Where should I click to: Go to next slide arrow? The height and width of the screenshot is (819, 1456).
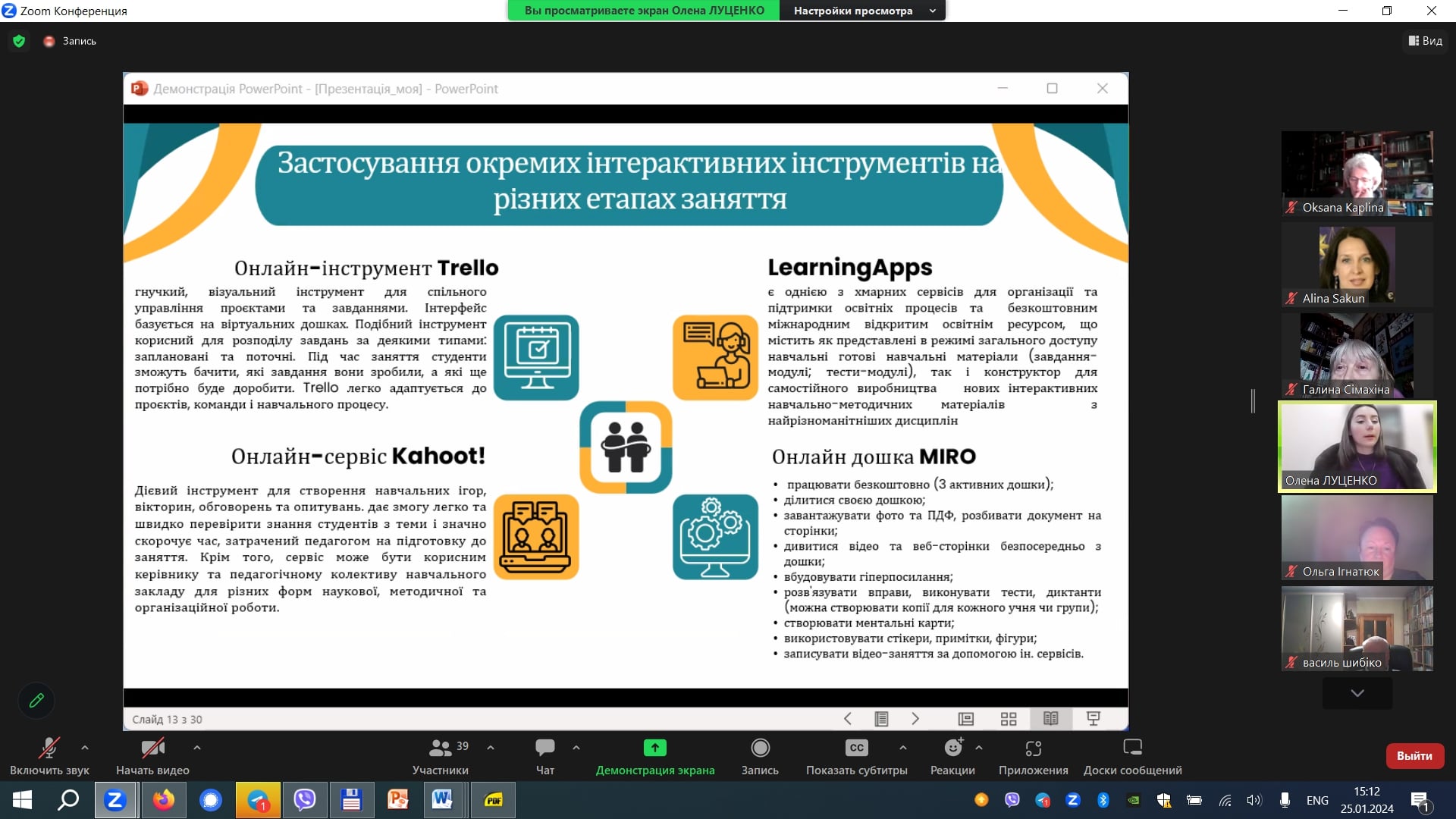click(x=915, y=718)
